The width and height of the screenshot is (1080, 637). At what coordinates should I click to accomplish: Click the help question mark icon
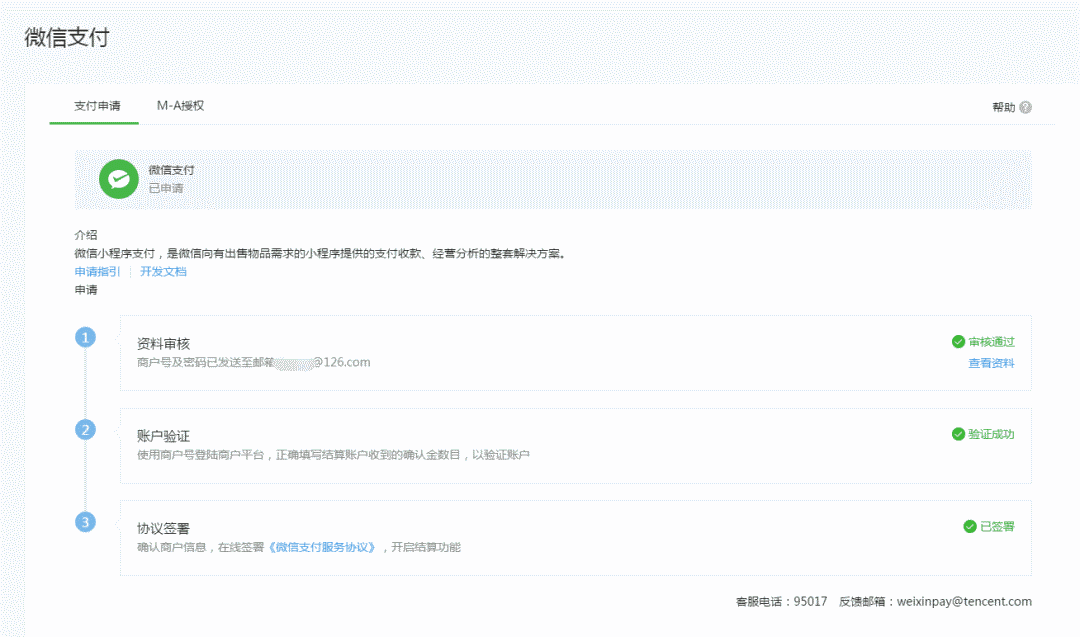click(1026, 107)
